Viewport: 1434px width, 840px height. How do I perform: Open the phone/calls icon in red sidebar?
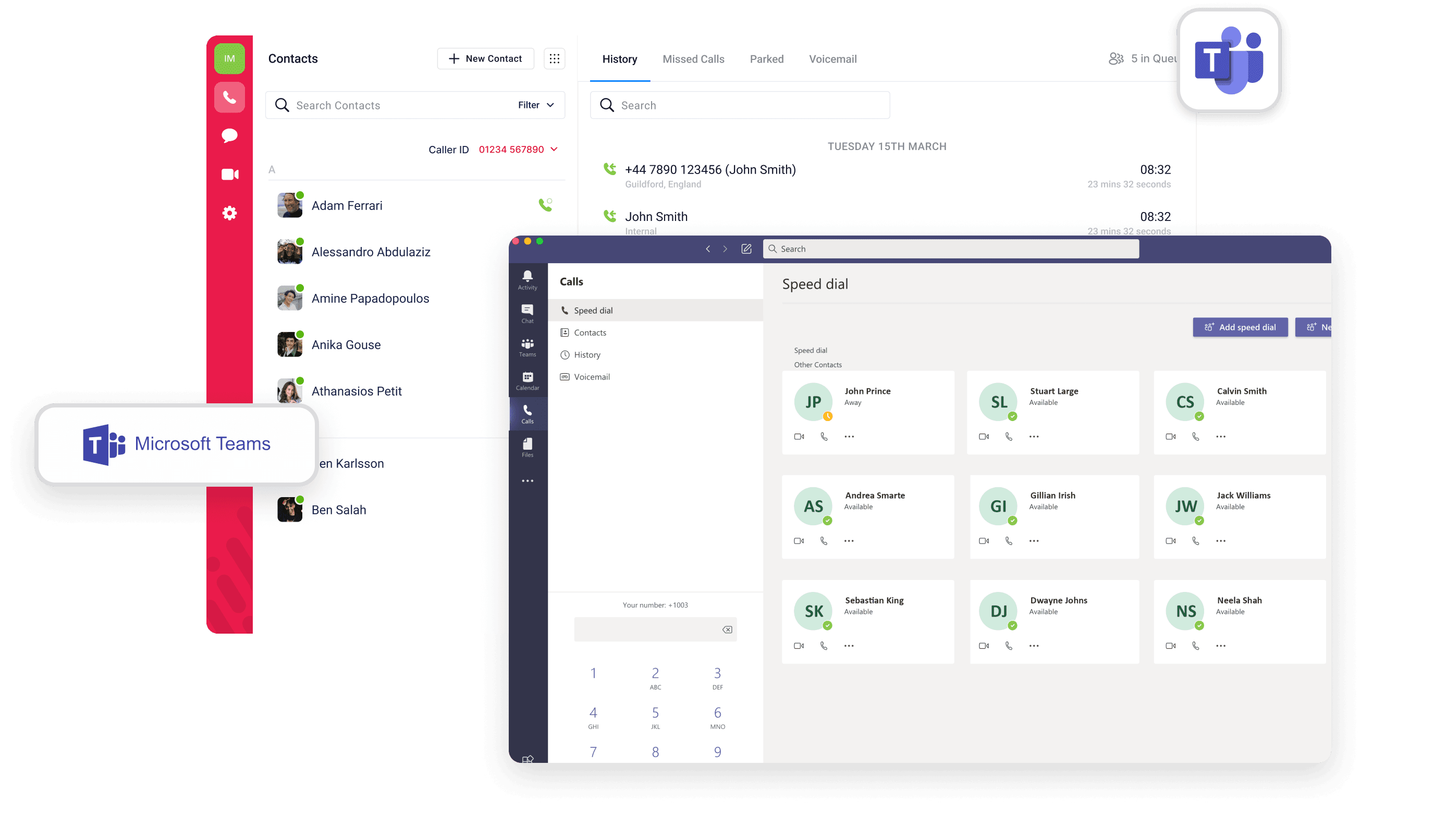click(229, 97)
